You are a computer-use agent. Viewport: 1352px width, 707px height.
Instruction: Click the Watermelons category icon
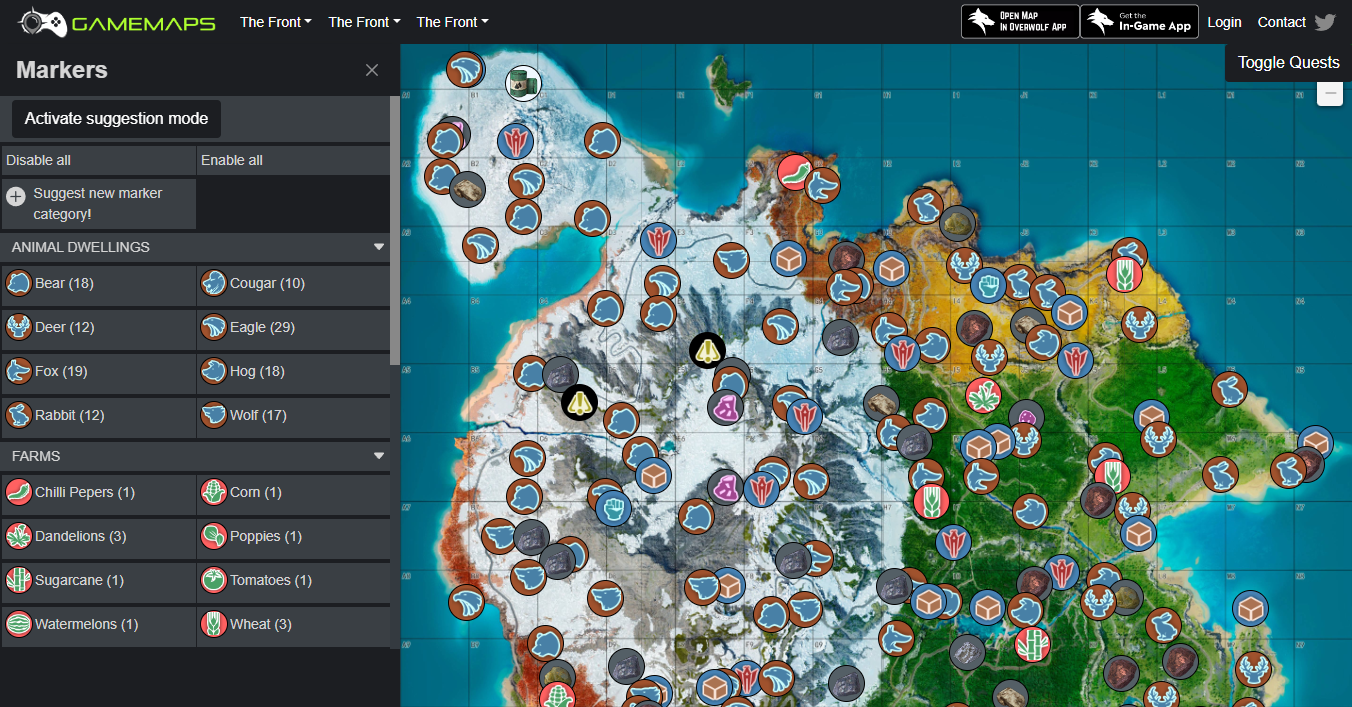coord(19,624)
